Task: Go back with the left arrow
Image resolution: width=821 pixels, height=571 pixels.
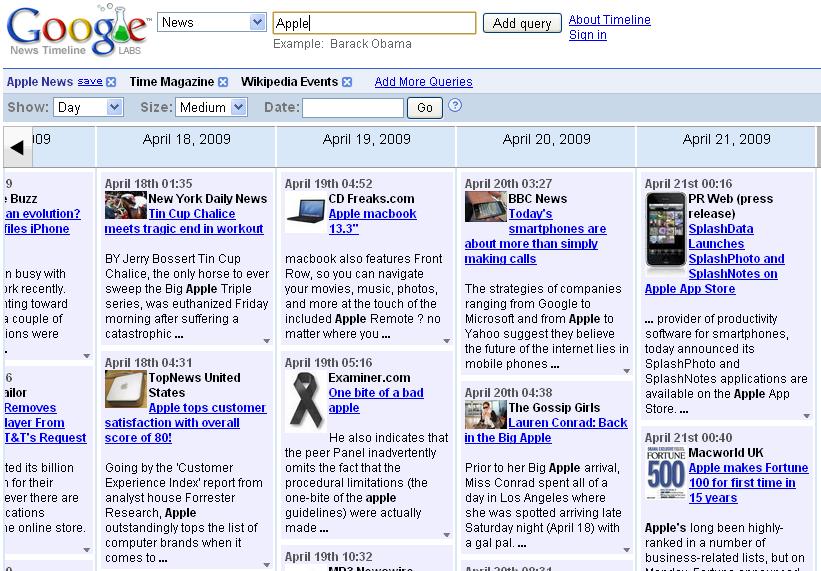Action: [17, 147]
